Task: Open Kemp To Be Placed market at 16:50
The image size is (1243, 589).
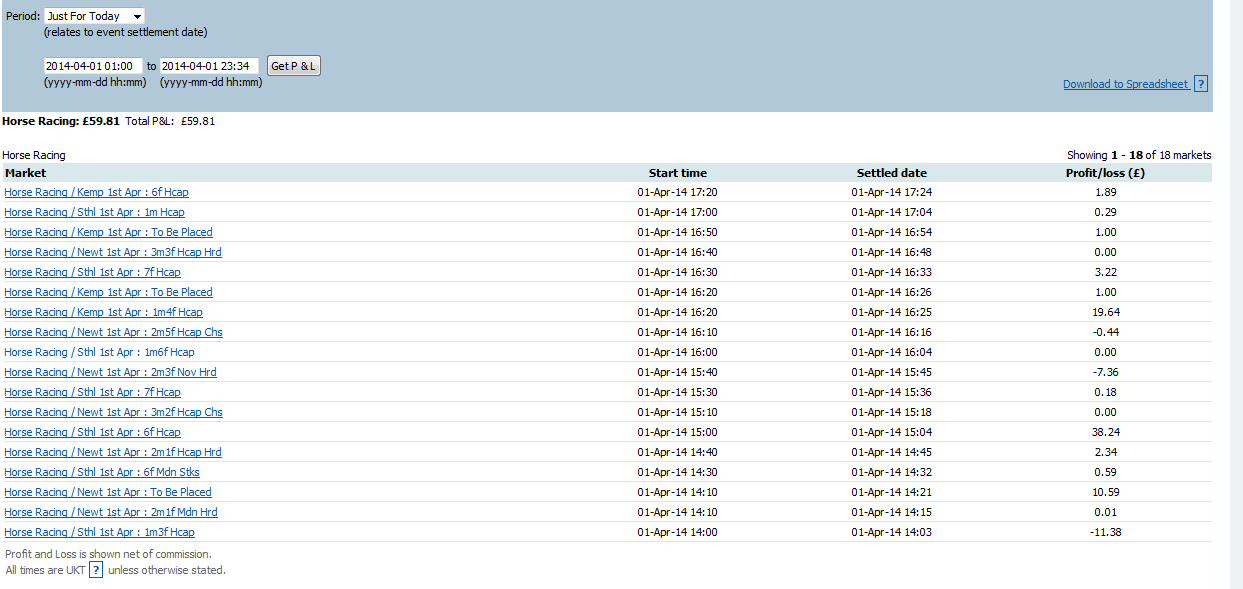Action: [x=108, y=232]
